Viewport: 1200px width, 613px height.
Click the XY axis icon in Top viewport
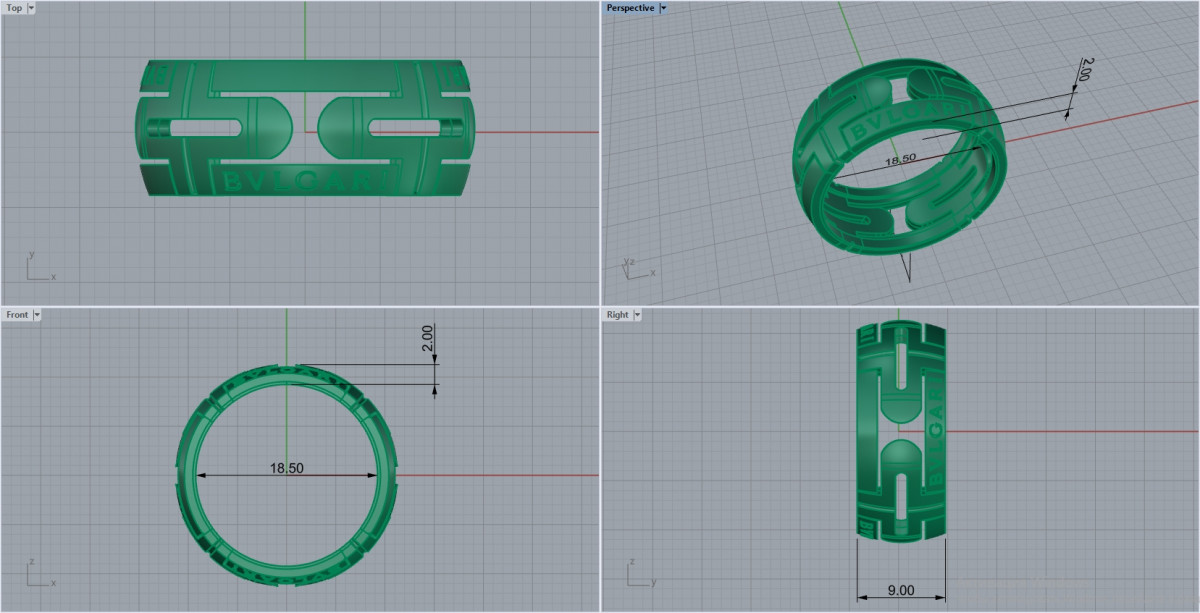(38, 268)
